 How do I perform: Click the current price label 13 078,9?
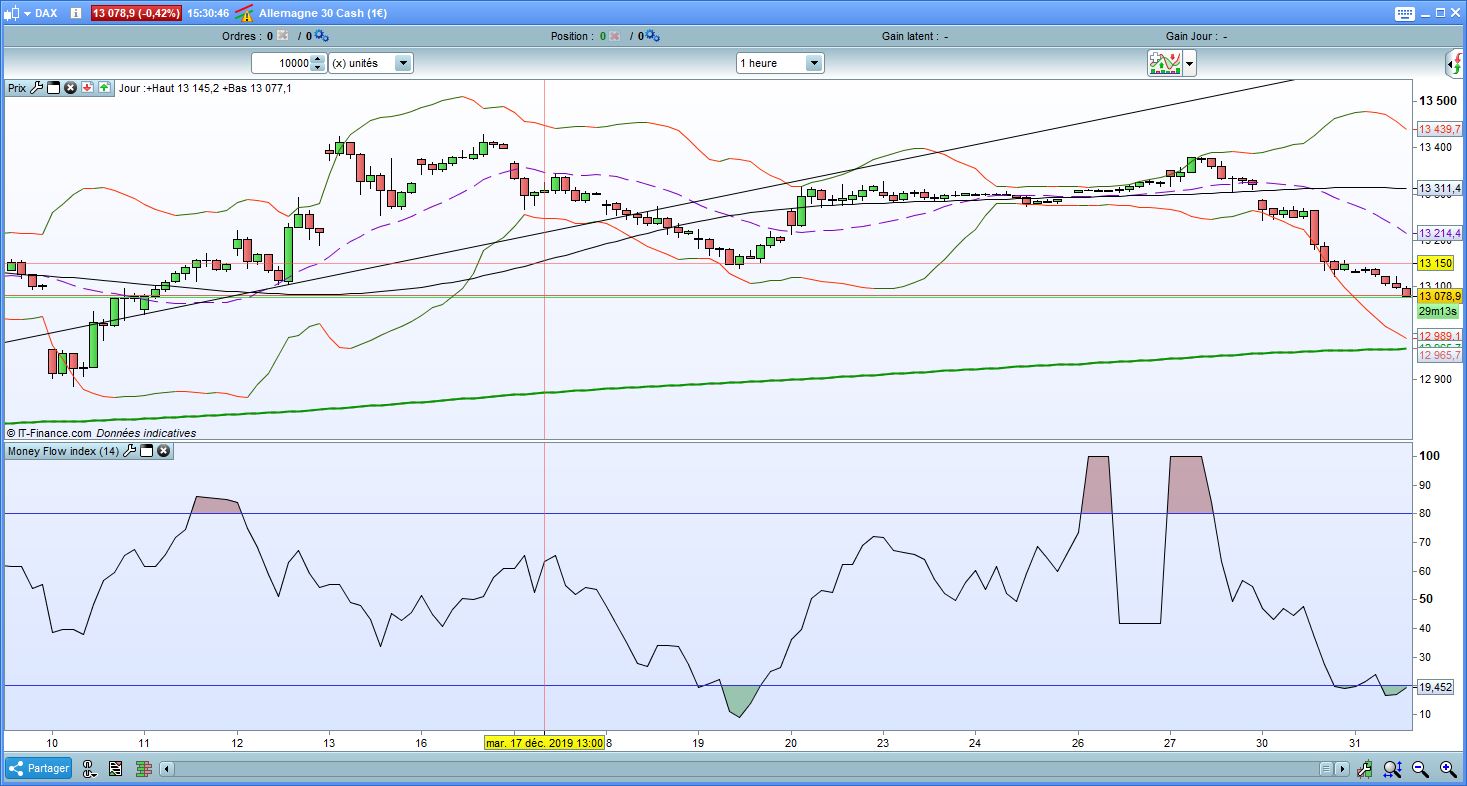point(1439,296)
